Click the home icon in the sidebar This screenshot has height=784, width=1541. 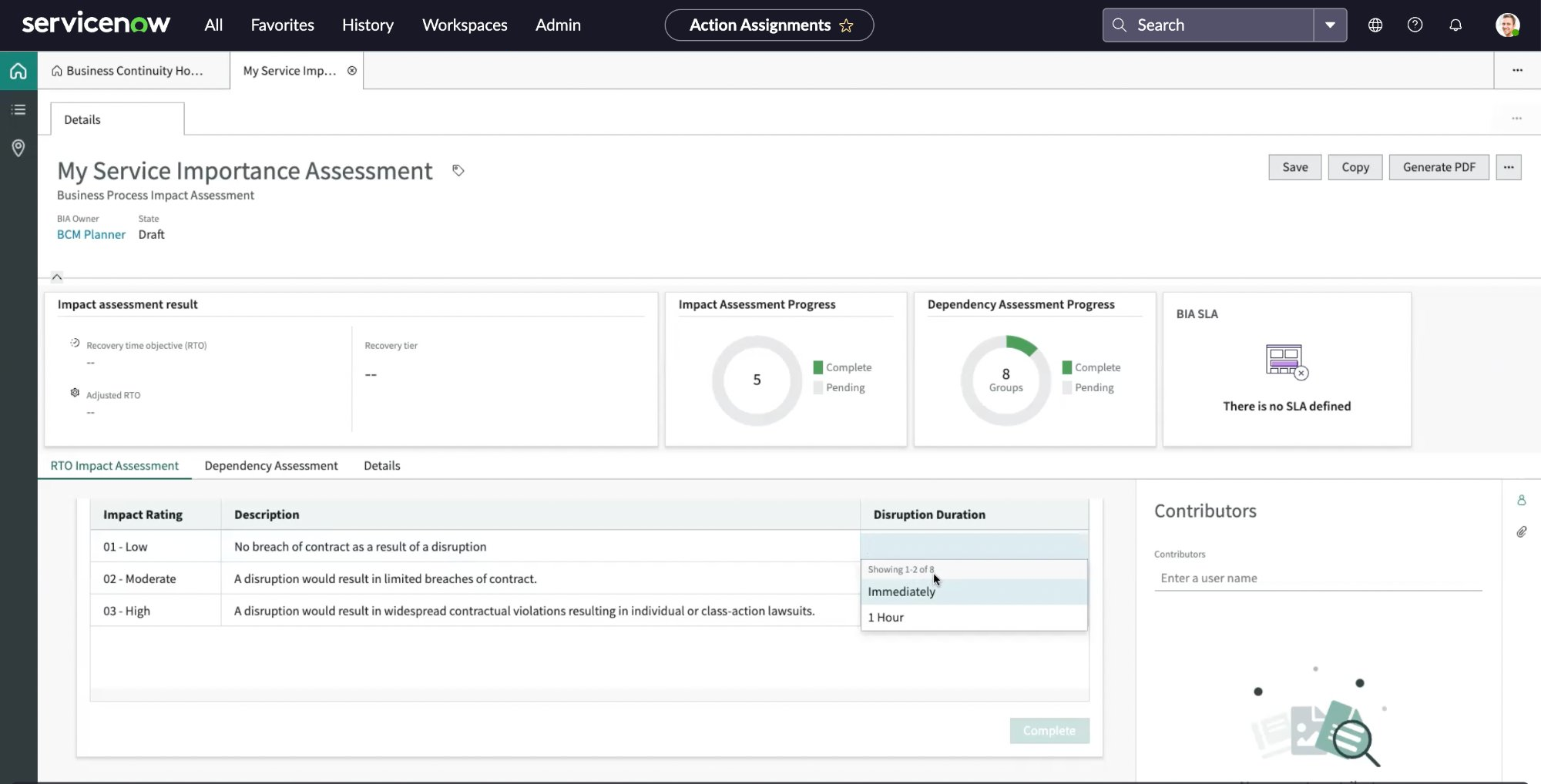point(18,71)
